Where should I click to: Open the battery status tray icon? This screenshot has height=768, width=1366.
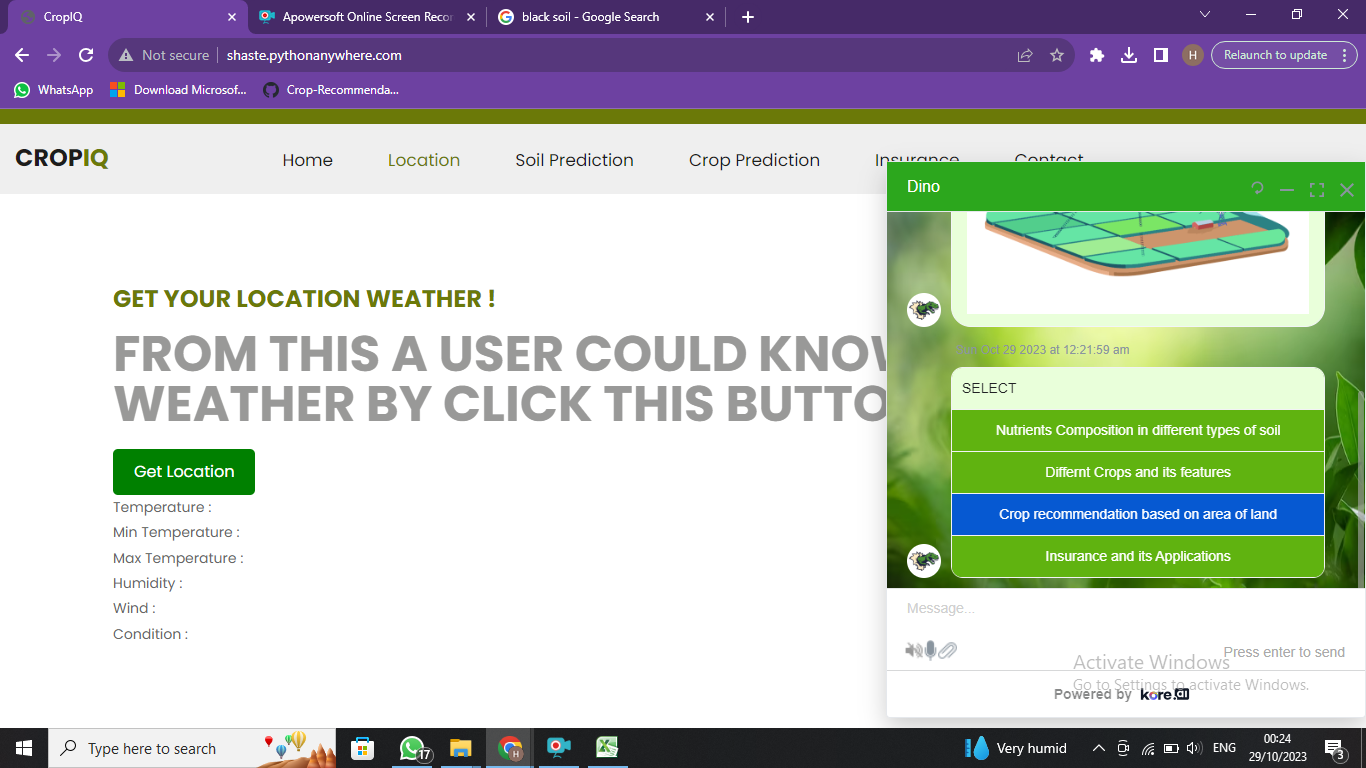[1169, 748]
